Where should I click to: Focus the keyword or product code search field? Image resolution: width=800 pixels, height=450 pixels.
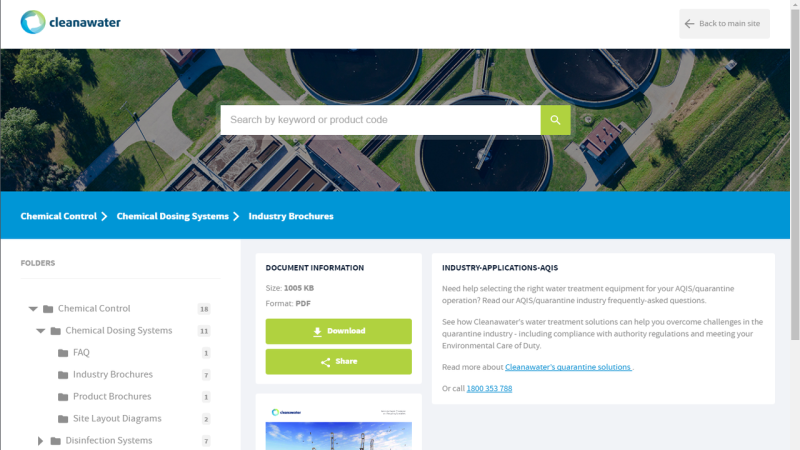click(x=380, y=120)
